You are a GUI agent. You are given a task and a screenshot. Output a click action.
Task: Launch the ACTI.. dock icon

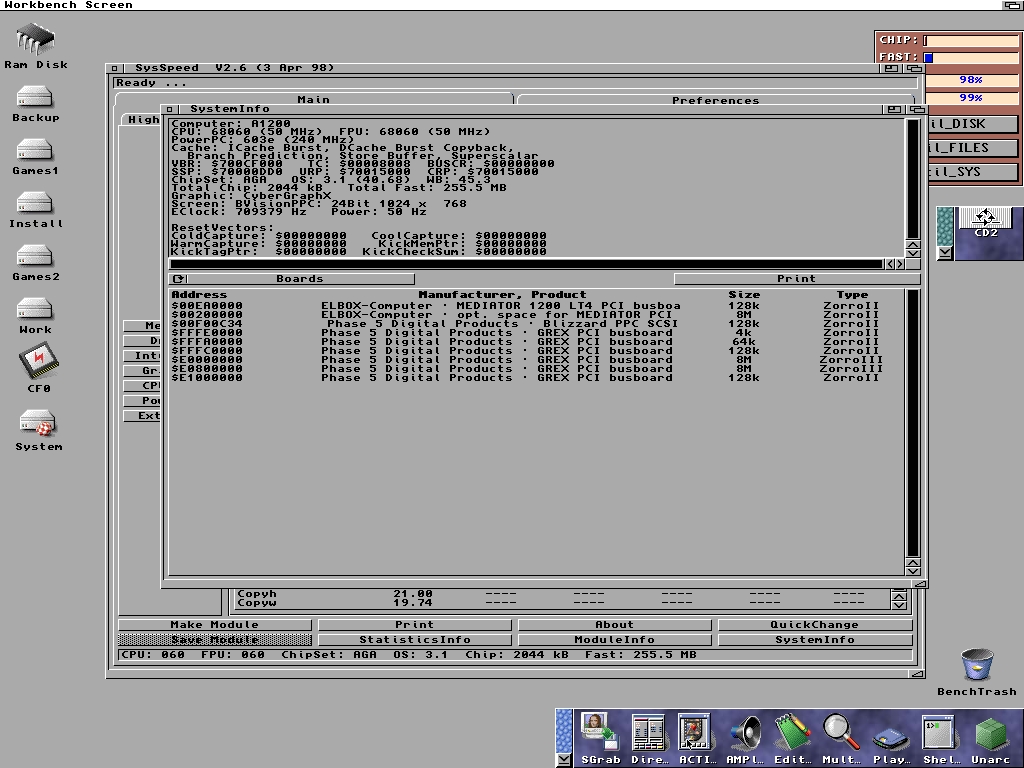click(697, 739)
